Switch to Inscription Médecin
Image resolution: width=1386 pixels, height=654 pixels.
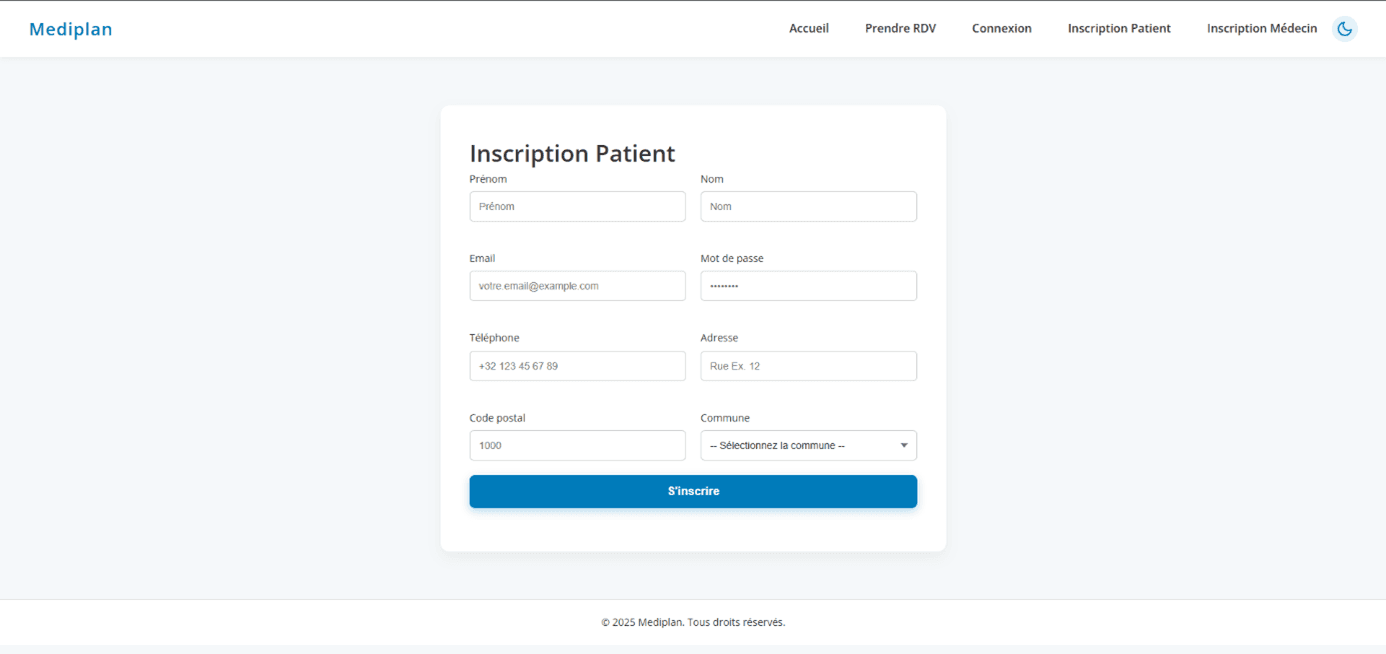(x=1262, y=28)
